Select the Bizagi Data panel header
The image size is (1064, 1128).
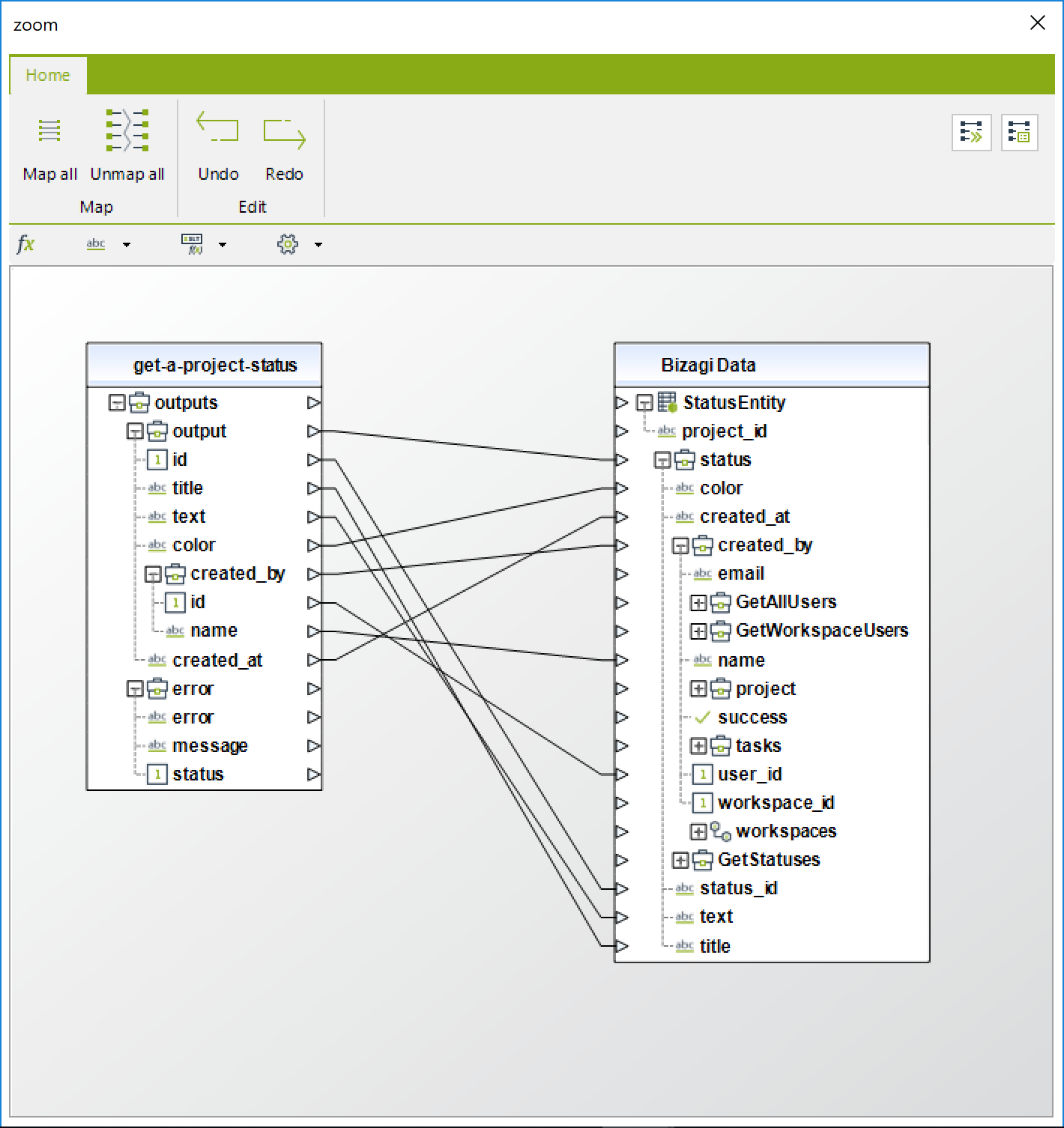(x=772, y=366)
